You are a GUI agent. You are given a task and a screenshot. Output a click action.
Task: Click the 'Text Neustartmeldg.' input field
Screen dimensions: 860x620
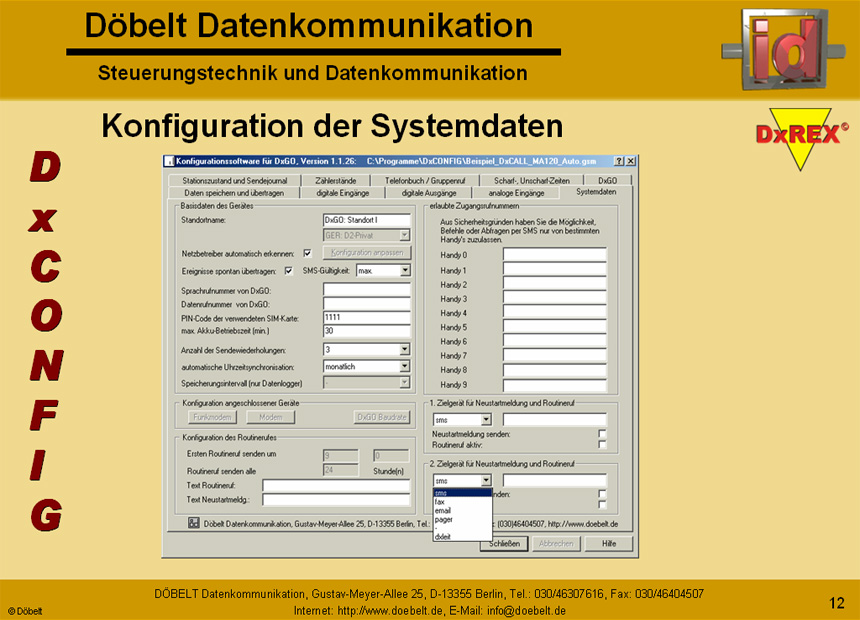(x=336, y=499)
